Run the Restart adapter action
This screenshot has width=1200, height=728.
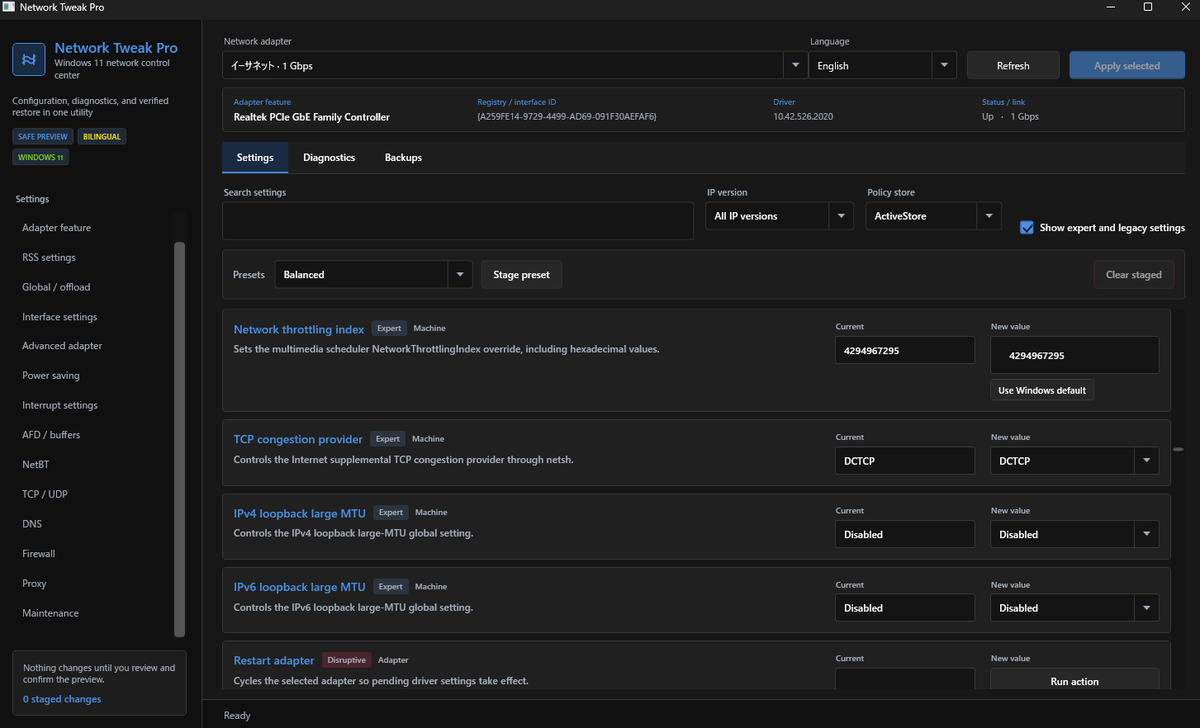point(1075,681)
